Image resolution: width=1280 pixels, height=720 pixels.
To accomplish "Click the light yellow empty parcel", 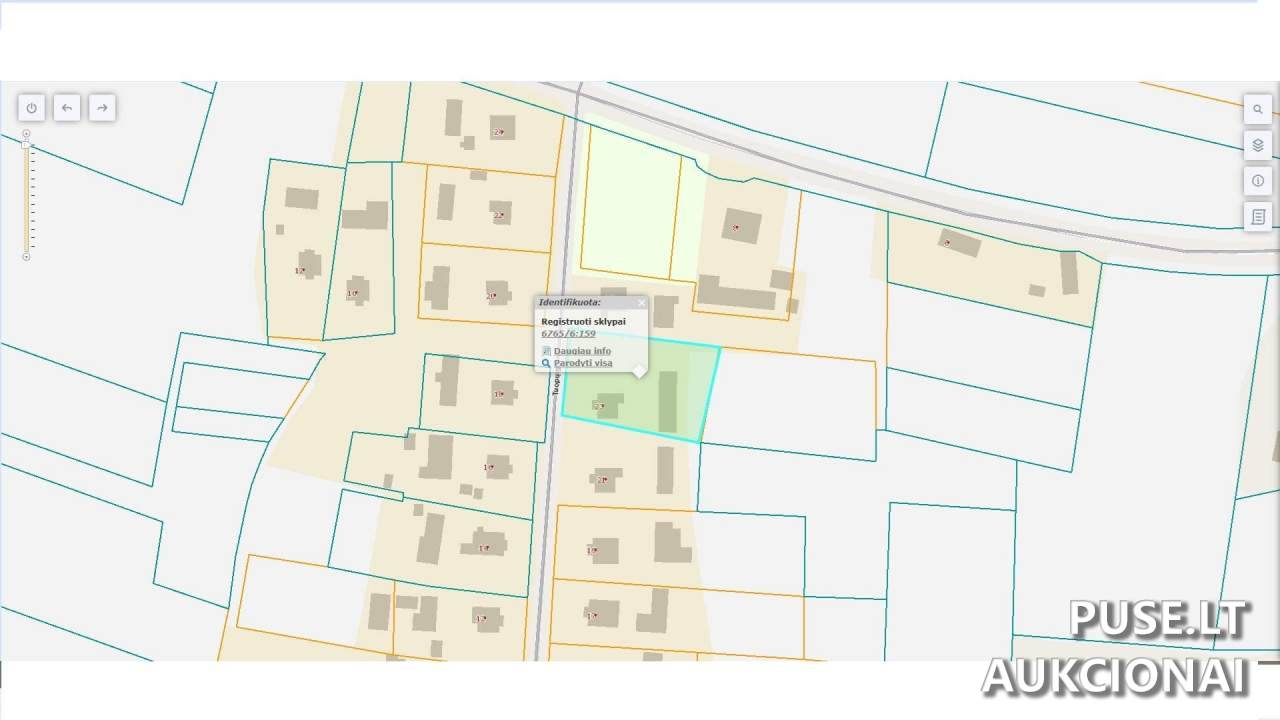I will pyautogui.click(x=630, y=205).
